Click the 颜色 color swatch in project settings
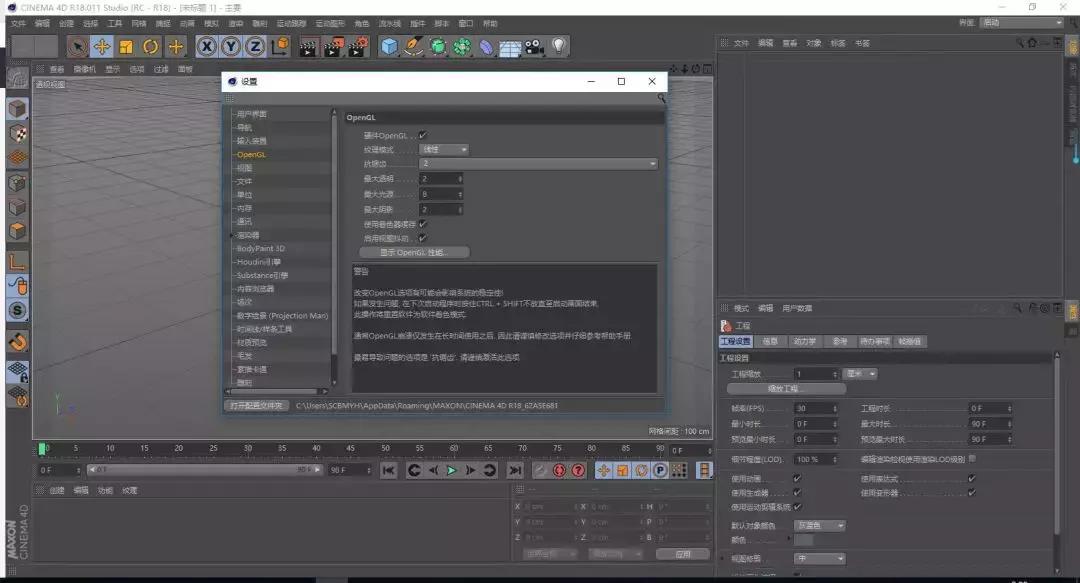 pyautogui.click(x=804, y=541)
